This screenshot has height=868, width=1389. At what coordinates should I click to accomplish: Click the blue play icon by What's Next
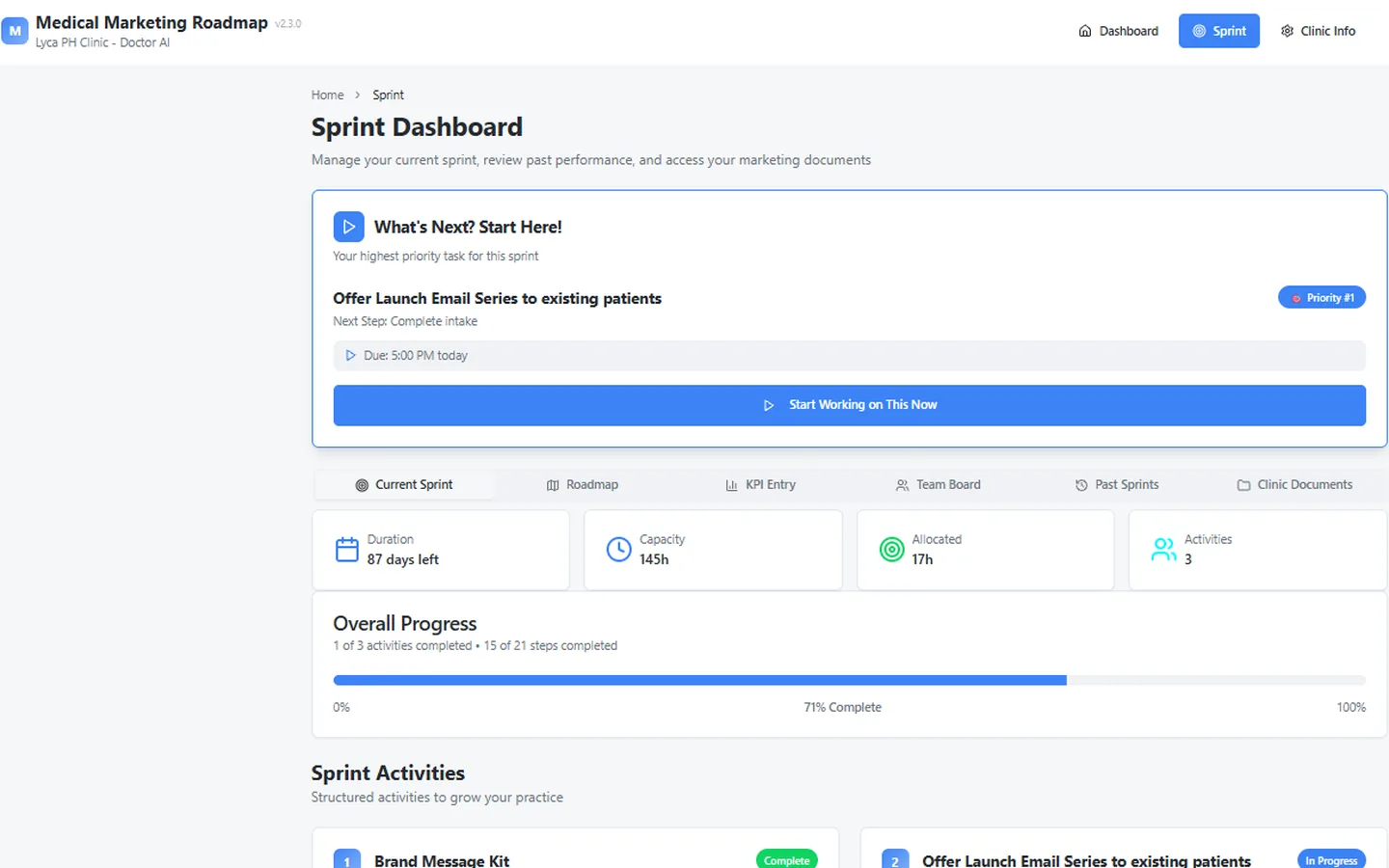click(x=348, y=227)
